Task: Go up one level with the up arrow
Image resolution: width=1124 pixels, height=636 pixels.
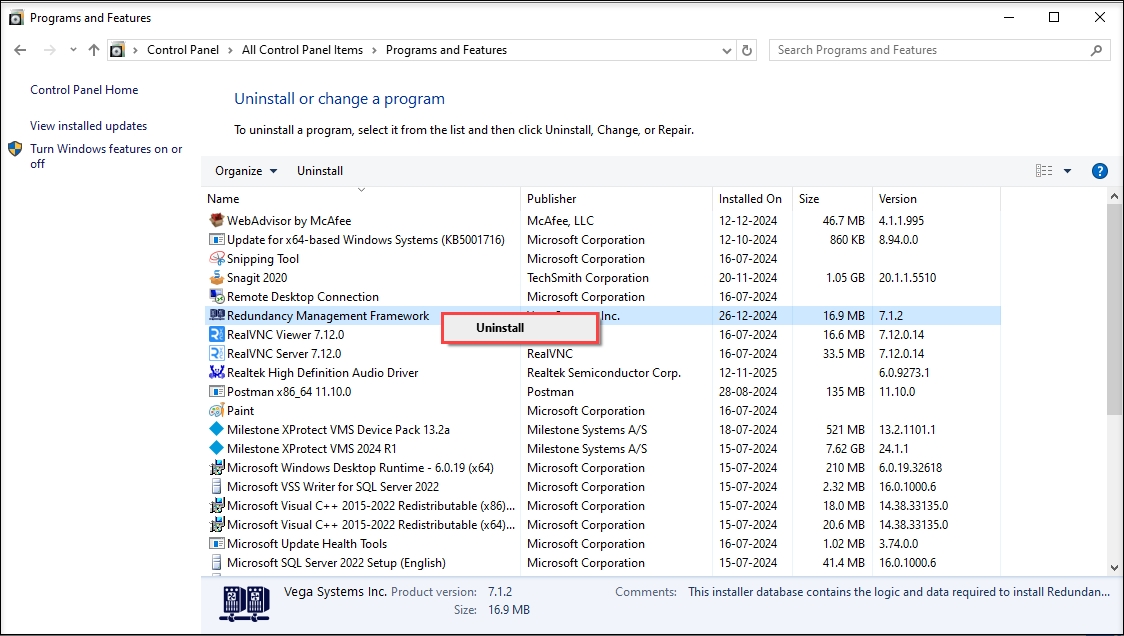Action: (94, 50)
